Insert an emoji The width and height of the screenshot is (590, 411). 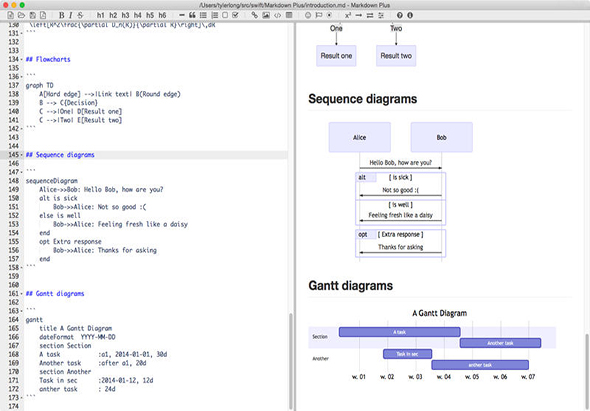[308, 15]
